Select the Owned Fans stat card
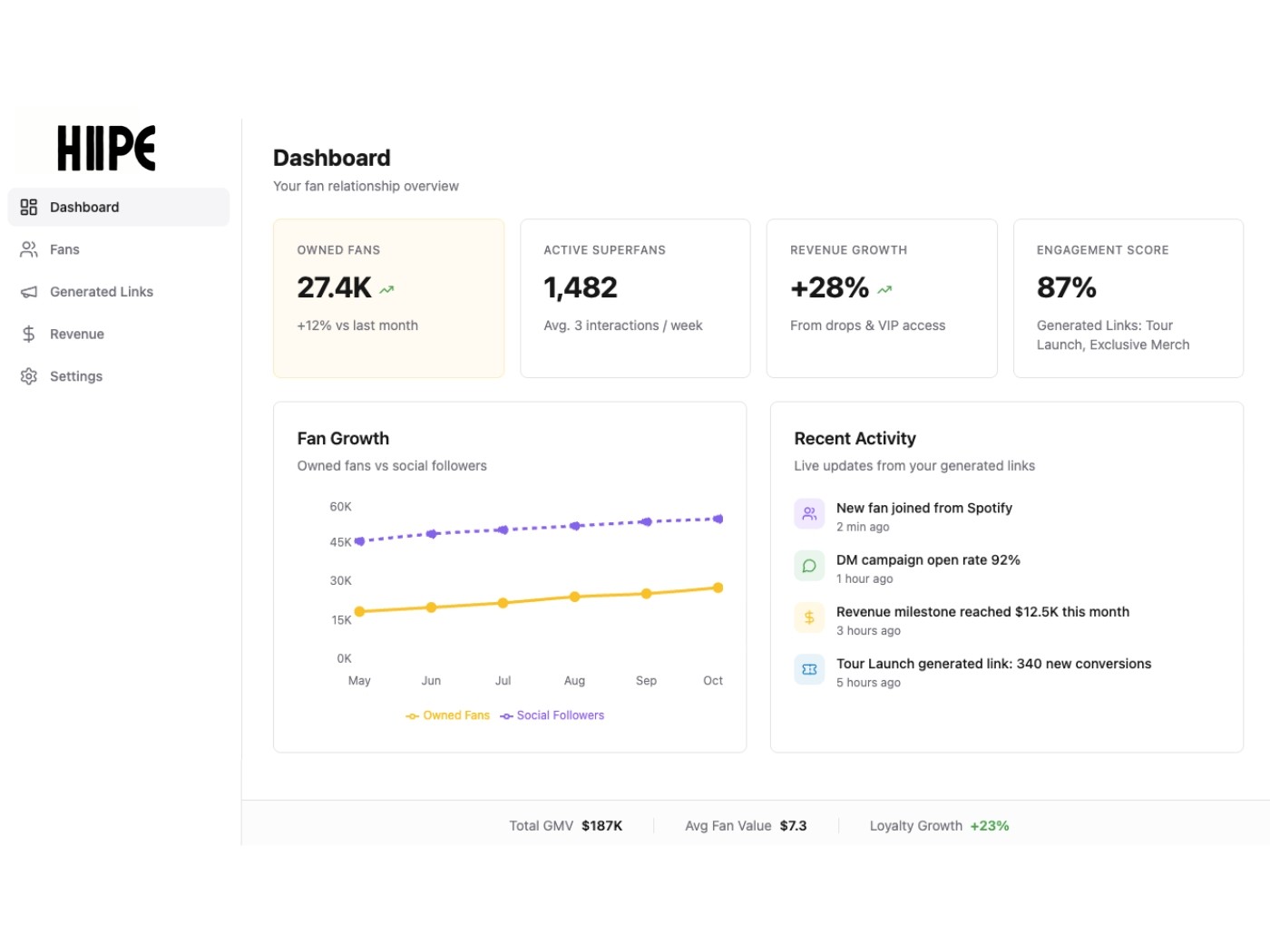 pos(388,298)
